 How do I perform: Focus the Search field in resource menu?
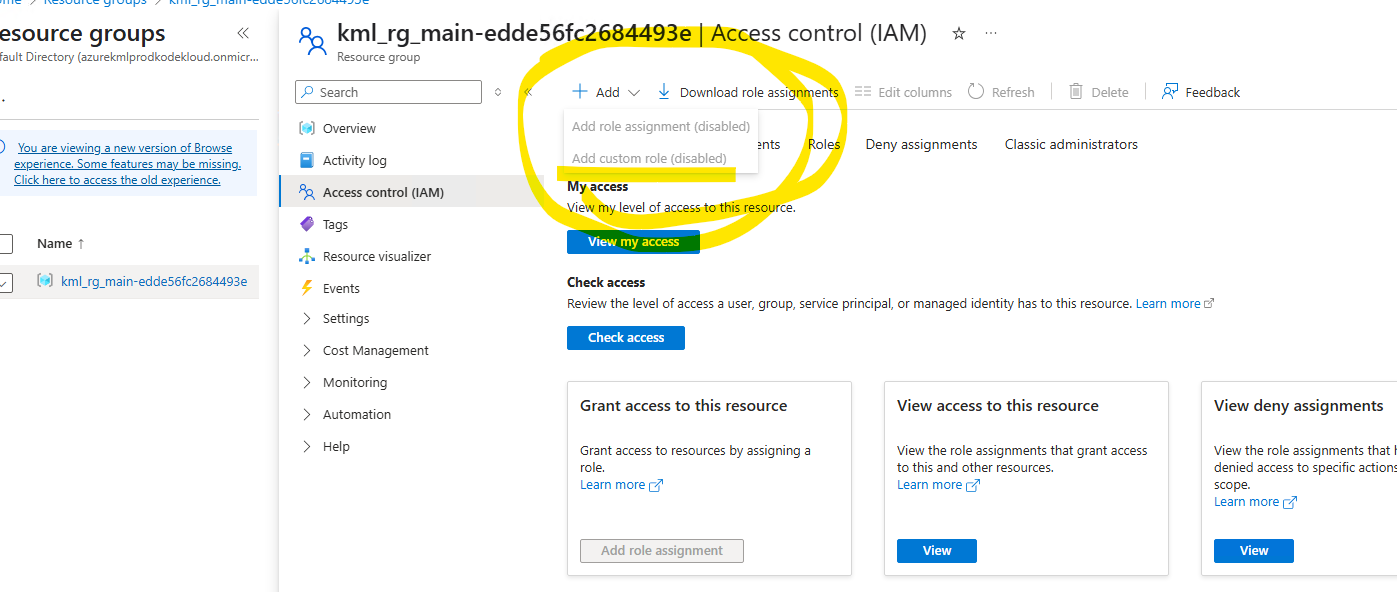tap(388, 92)
